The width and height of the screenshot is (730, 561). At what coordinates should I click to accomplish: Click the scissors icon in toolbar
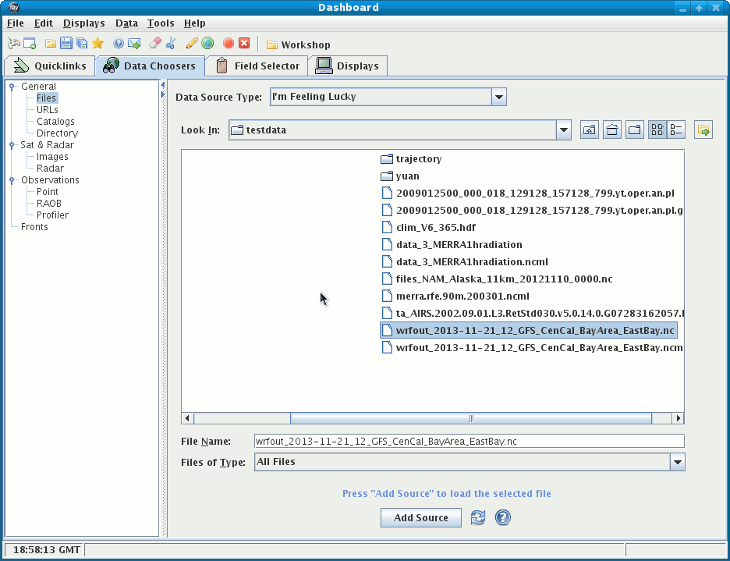tap(170, 44)
